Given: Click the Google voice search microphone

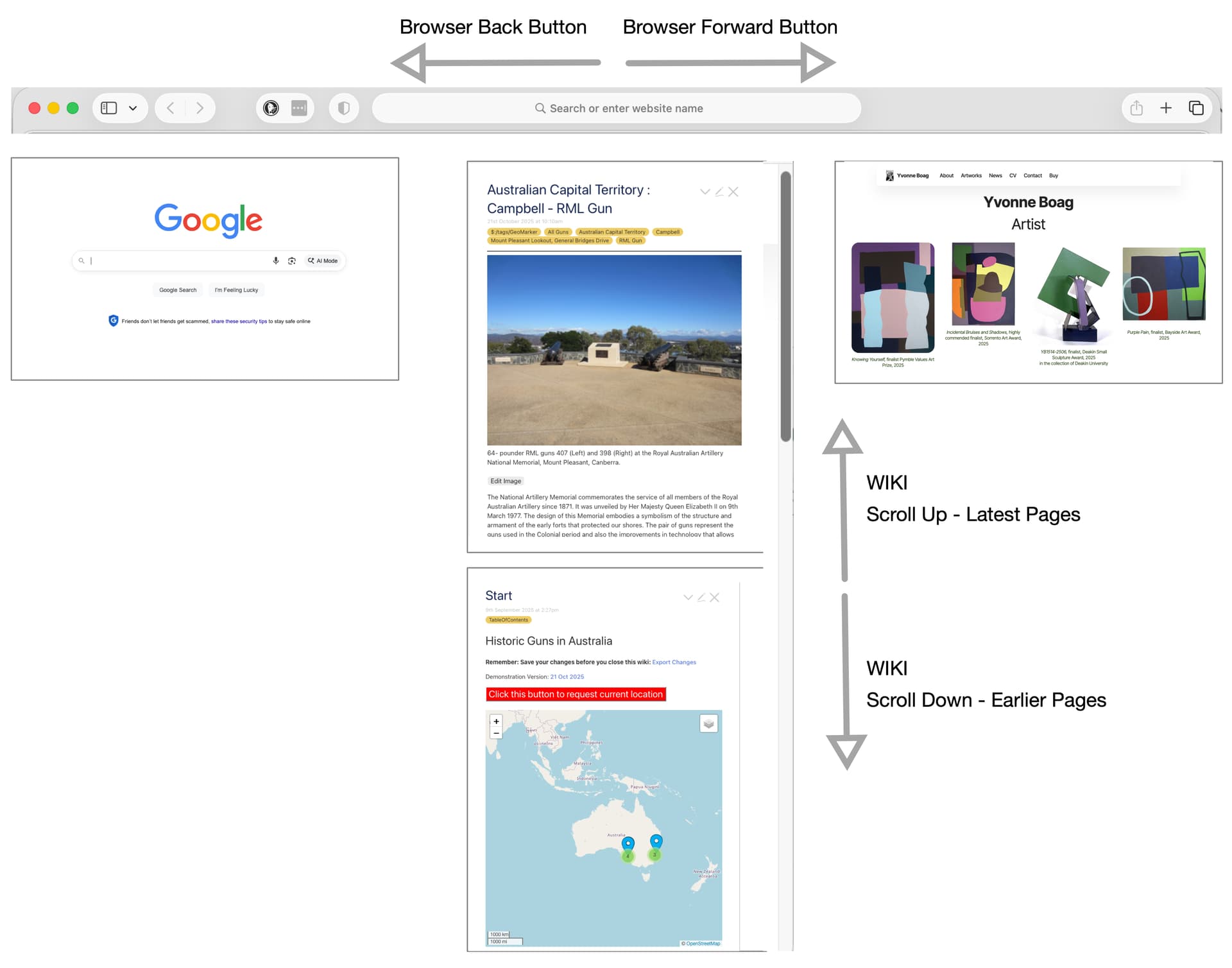Looking at the screenshot, I should 276,261.
